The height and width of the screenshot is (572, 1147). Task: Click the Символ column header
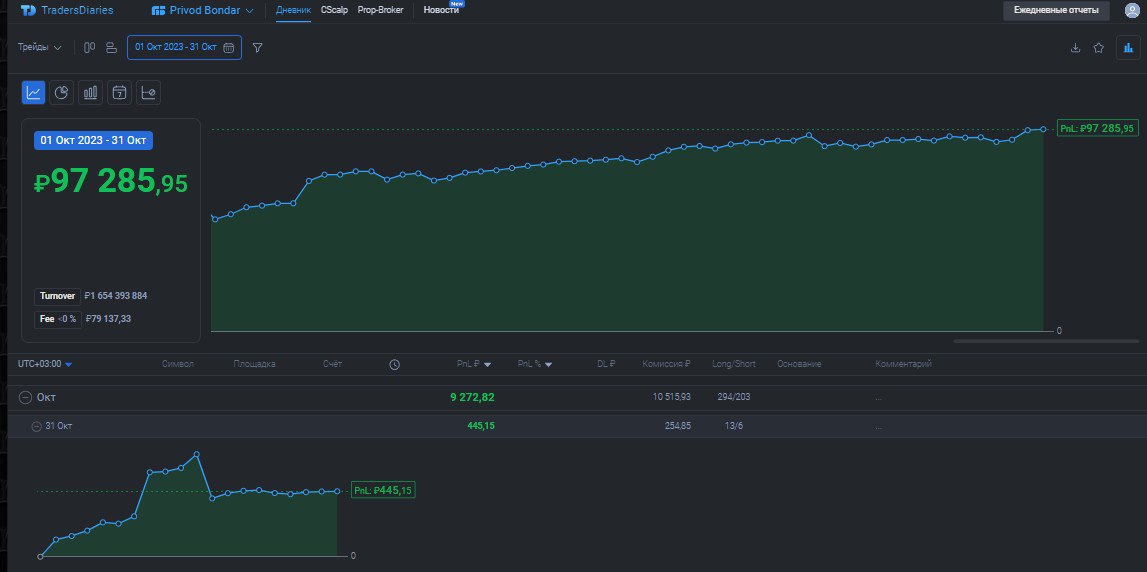click(x=178, y=364)
